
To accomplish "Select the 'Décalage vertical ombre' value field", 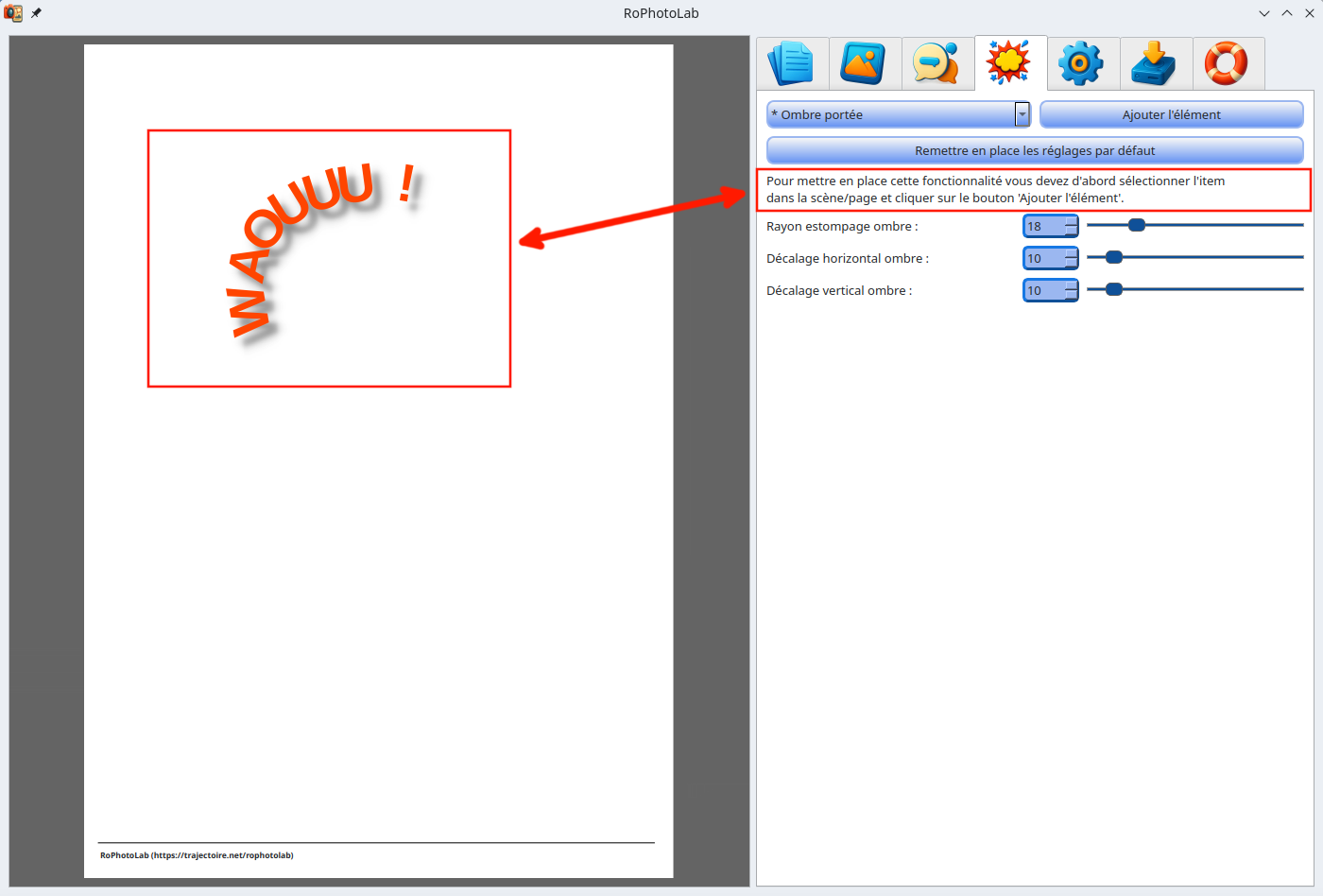I will click(x=1044, y=291).
